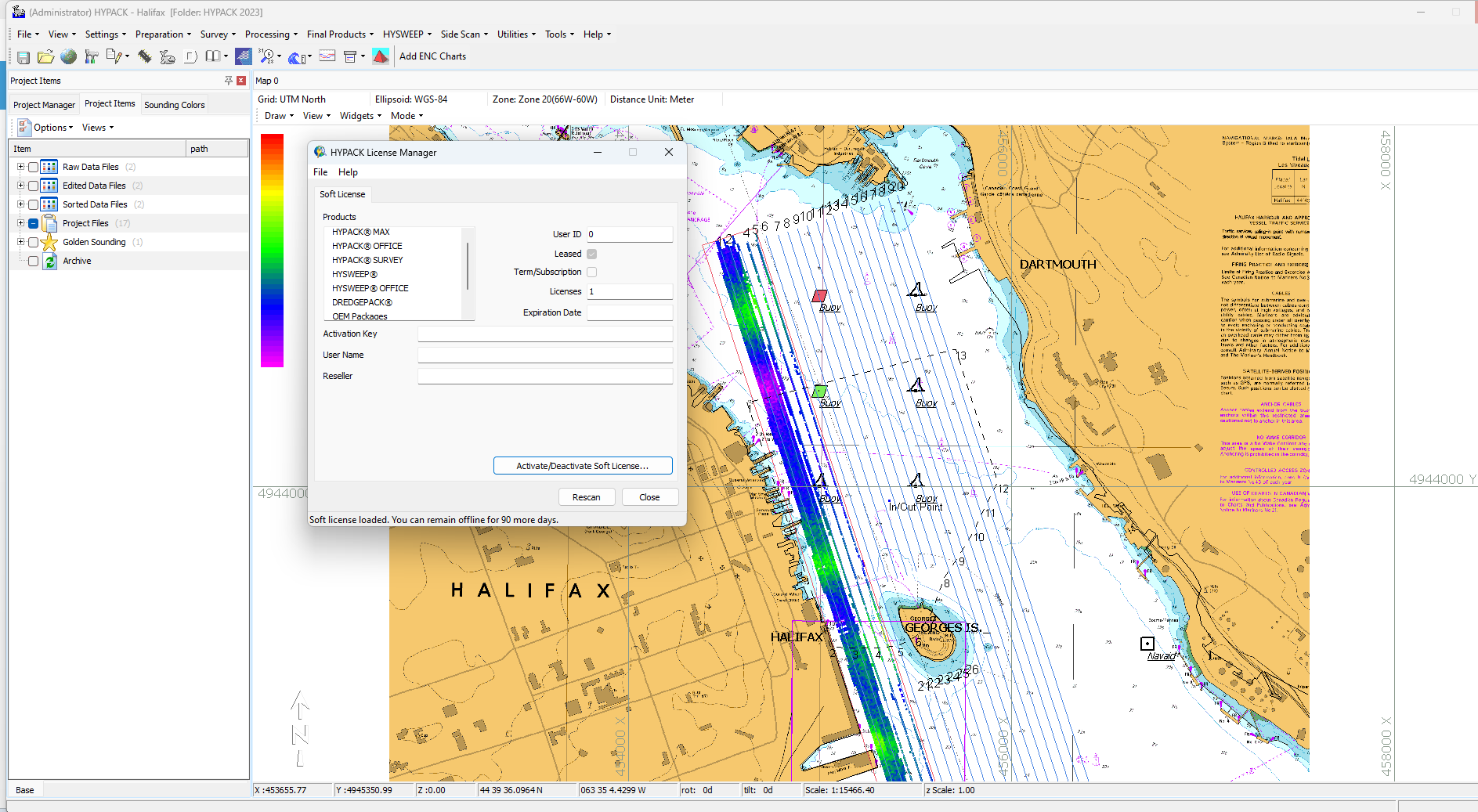This screenshot has height=812, width=1478.
Task: Check the Golden Sounding checkbox
Action: coord(33,242)
